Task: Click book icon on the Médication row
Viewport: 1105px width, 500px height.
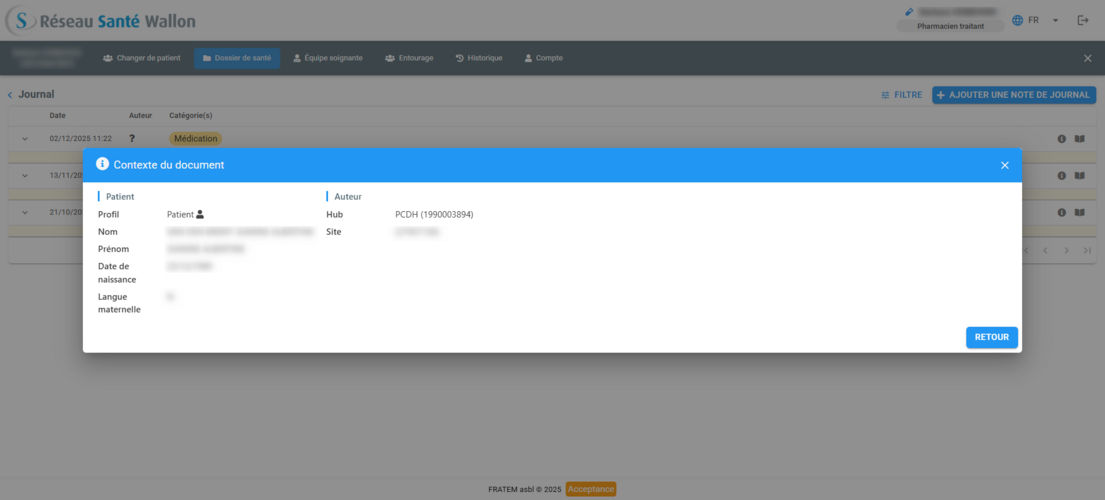Action: 1079,139
